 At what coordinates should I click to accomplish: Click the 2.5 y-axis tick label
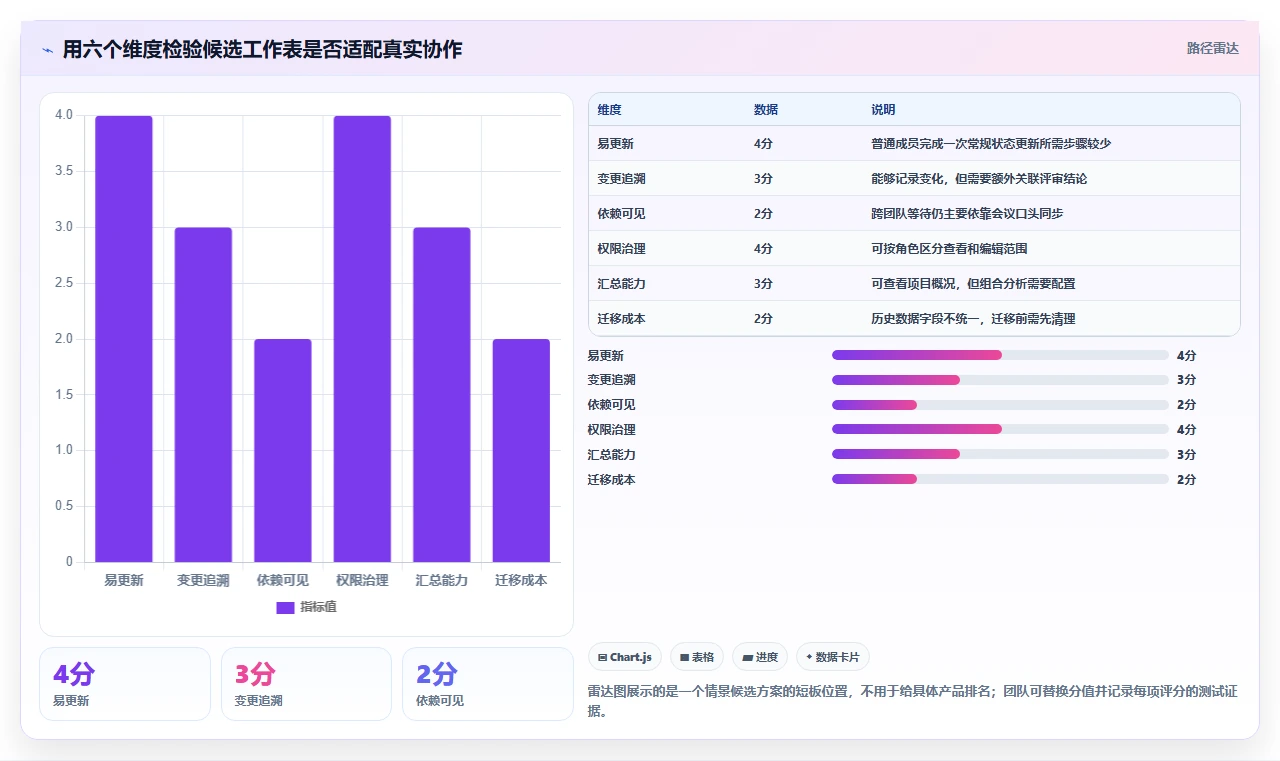click(x=64, y=283)
